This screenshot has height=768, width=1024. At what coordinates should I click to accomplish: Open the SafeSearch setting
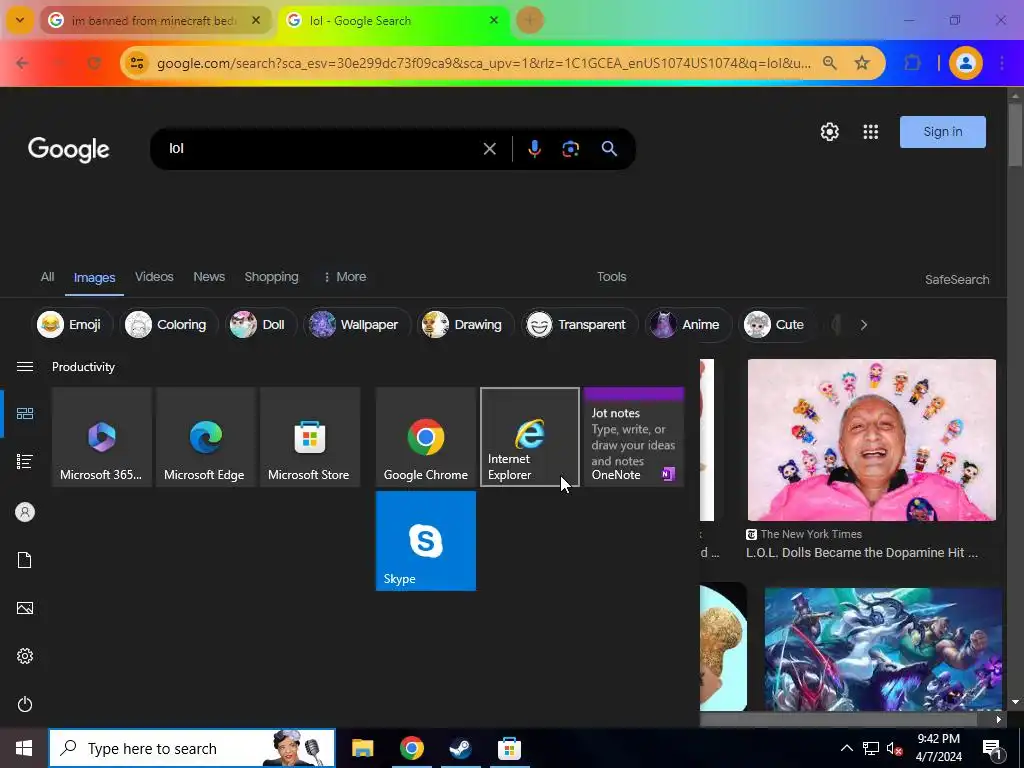[957, 280]
